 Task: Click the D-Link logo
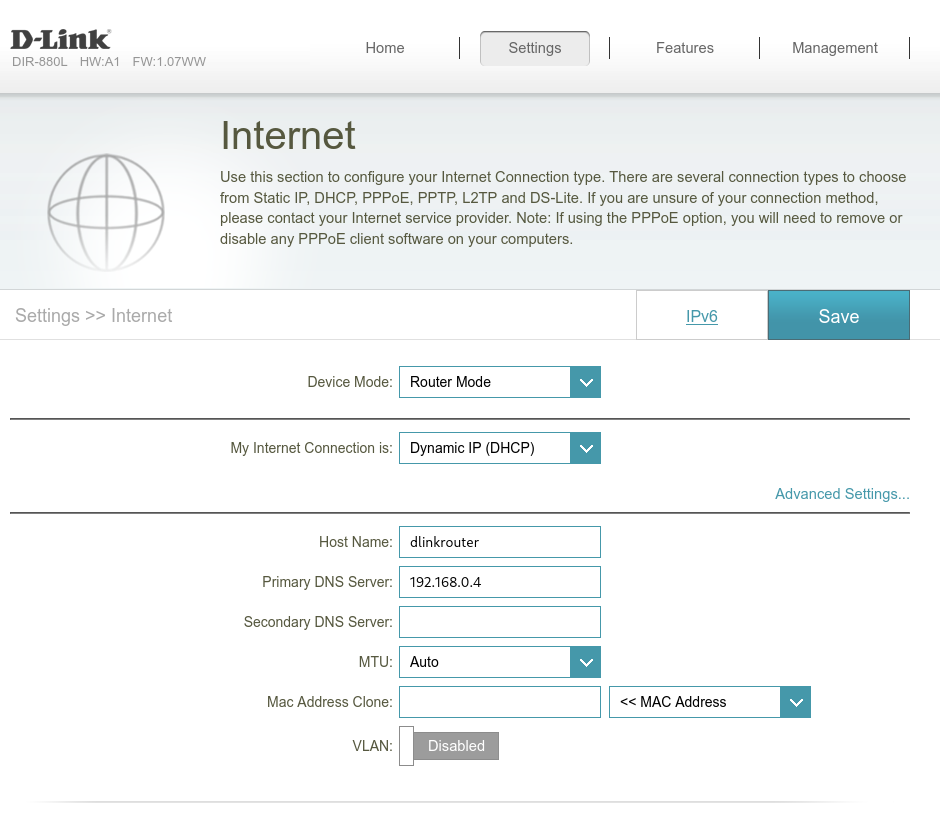point(60,37)
